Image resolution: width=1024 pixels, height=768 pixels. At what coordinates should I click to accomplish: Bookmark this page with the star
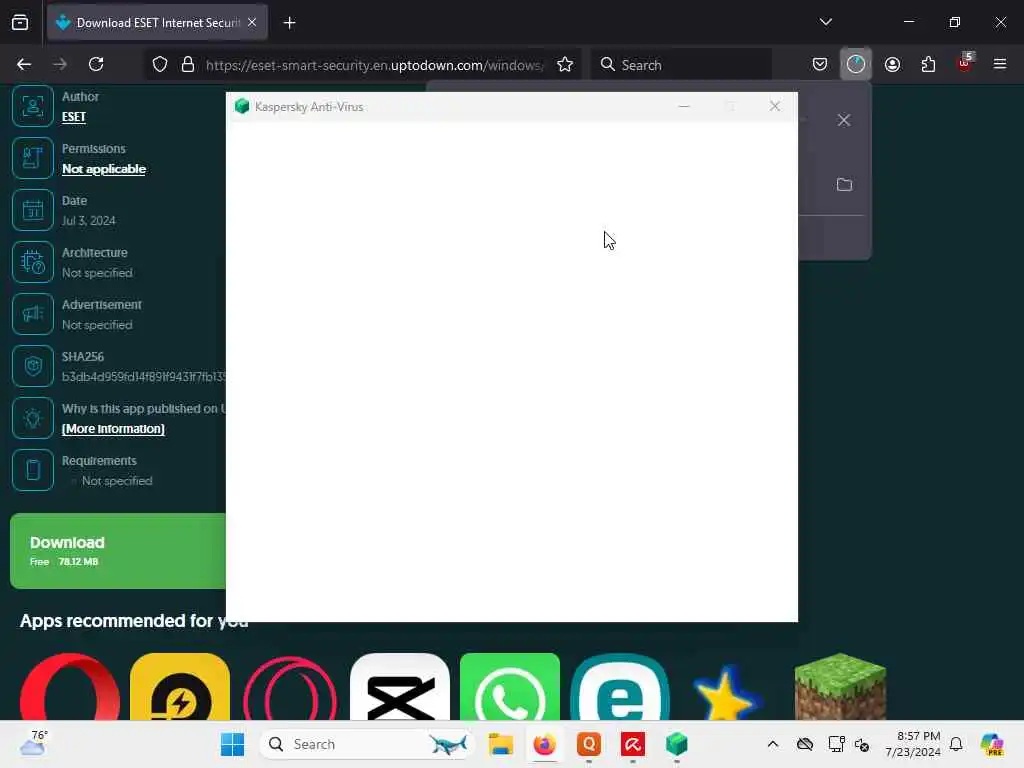[x=565, y=64]
